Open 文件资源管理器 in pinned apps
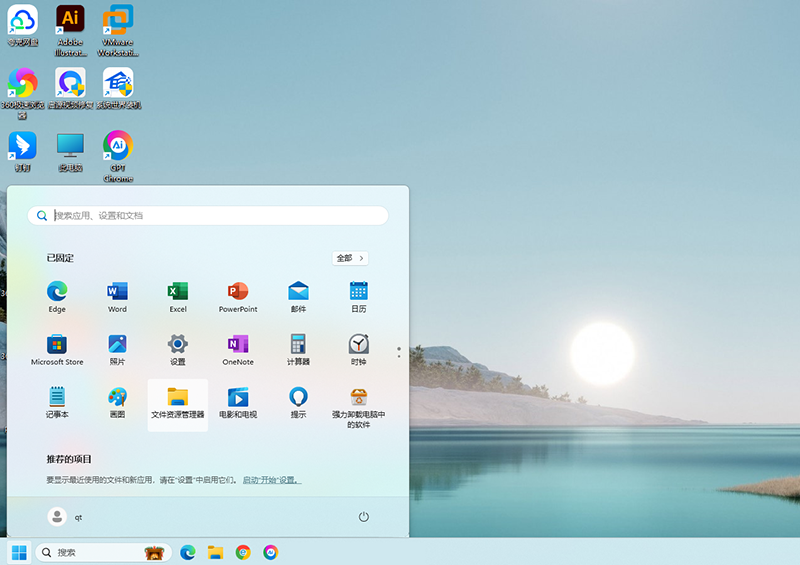The height and width of the screenshot is (565, 800). 178,405
